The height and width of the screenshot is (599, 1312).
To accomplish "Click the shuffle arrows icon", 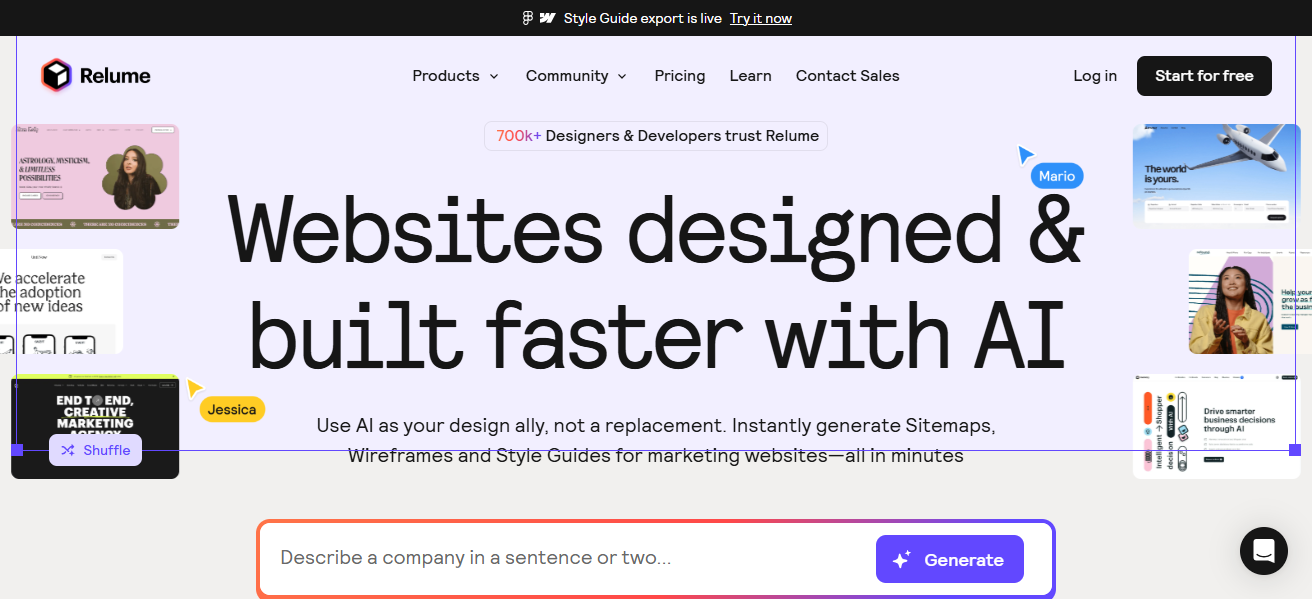I will coord(68,450).
